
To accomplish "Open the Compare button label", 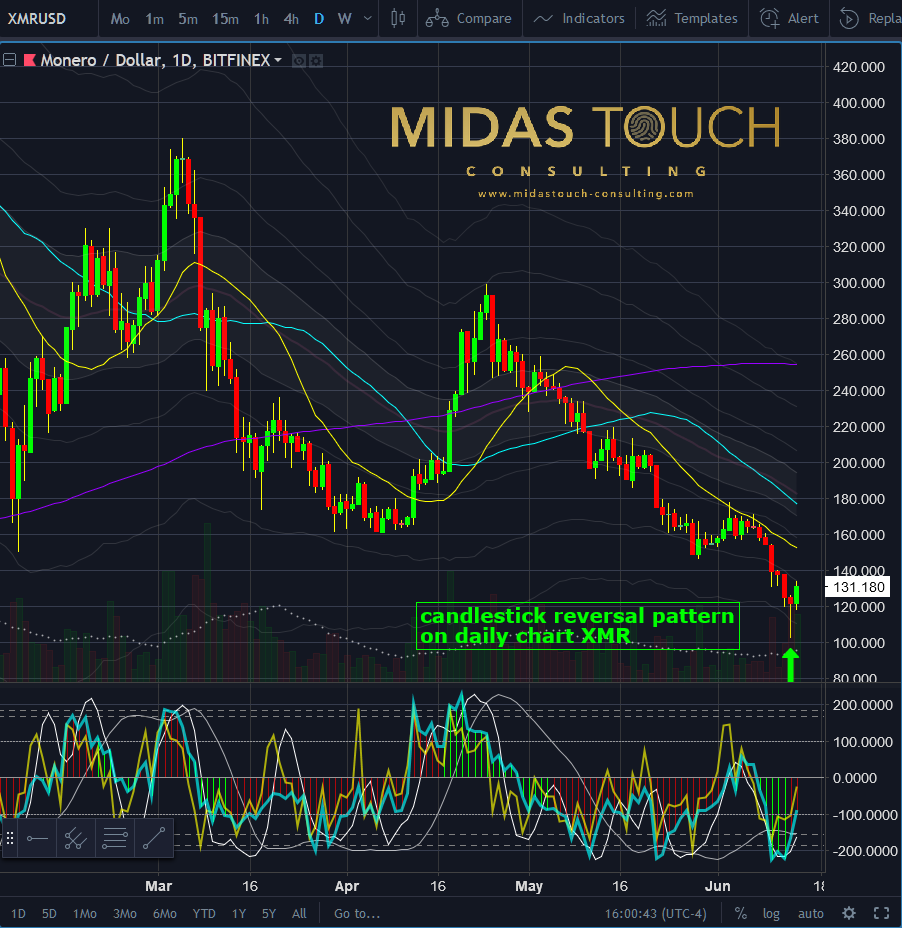I will (484, 19).
